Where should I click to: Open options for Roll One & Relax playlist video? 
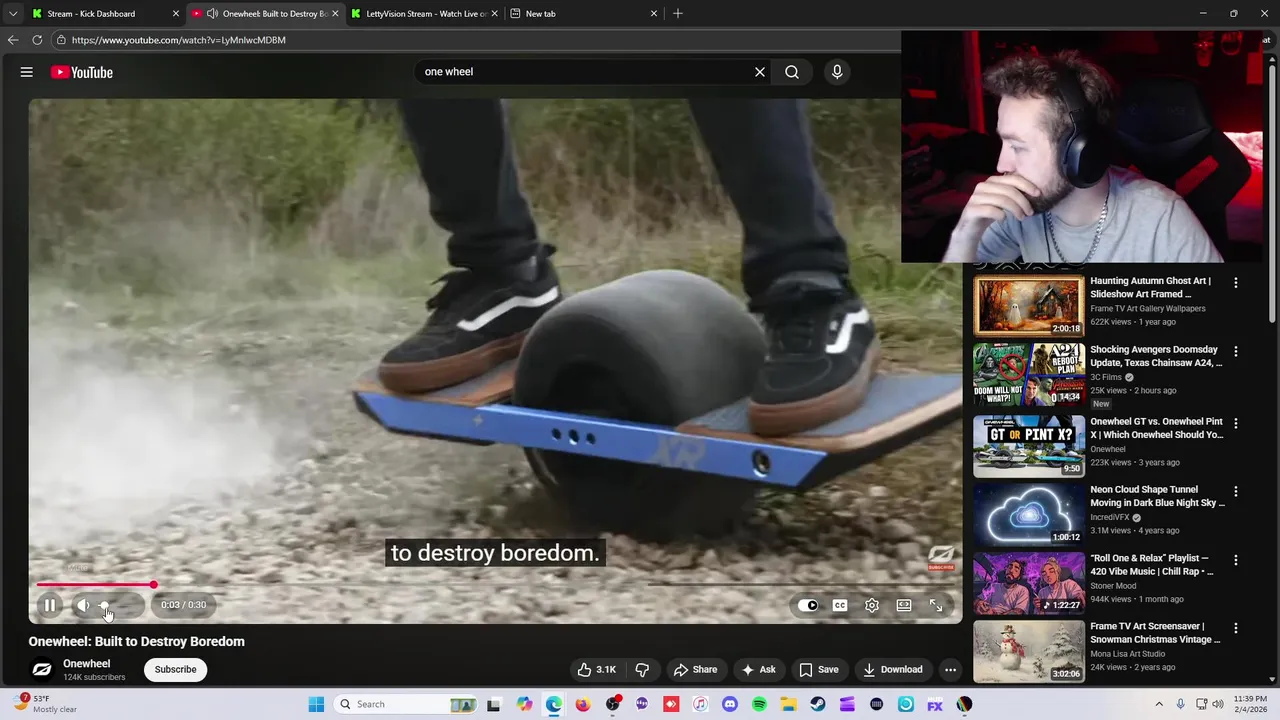(x=1236, y=560)
